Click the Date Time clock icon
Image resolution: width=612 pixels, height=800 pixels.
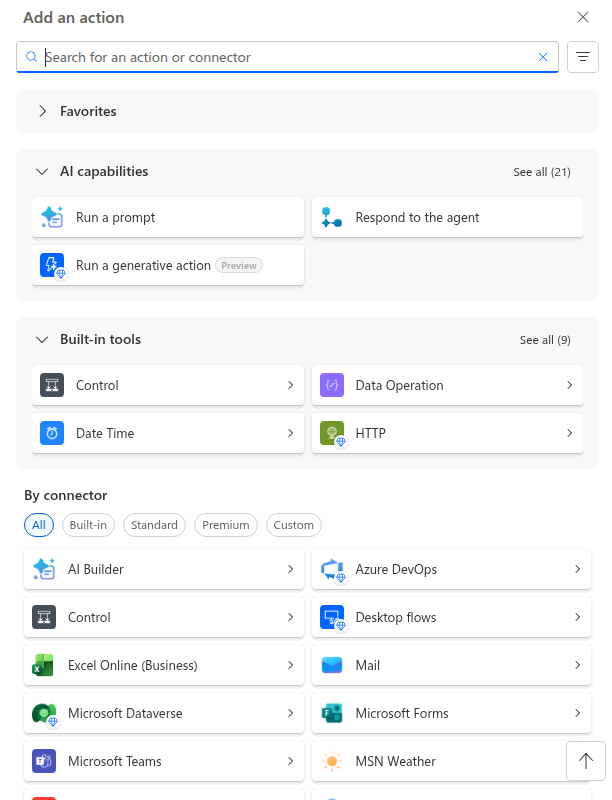(52, 433)
